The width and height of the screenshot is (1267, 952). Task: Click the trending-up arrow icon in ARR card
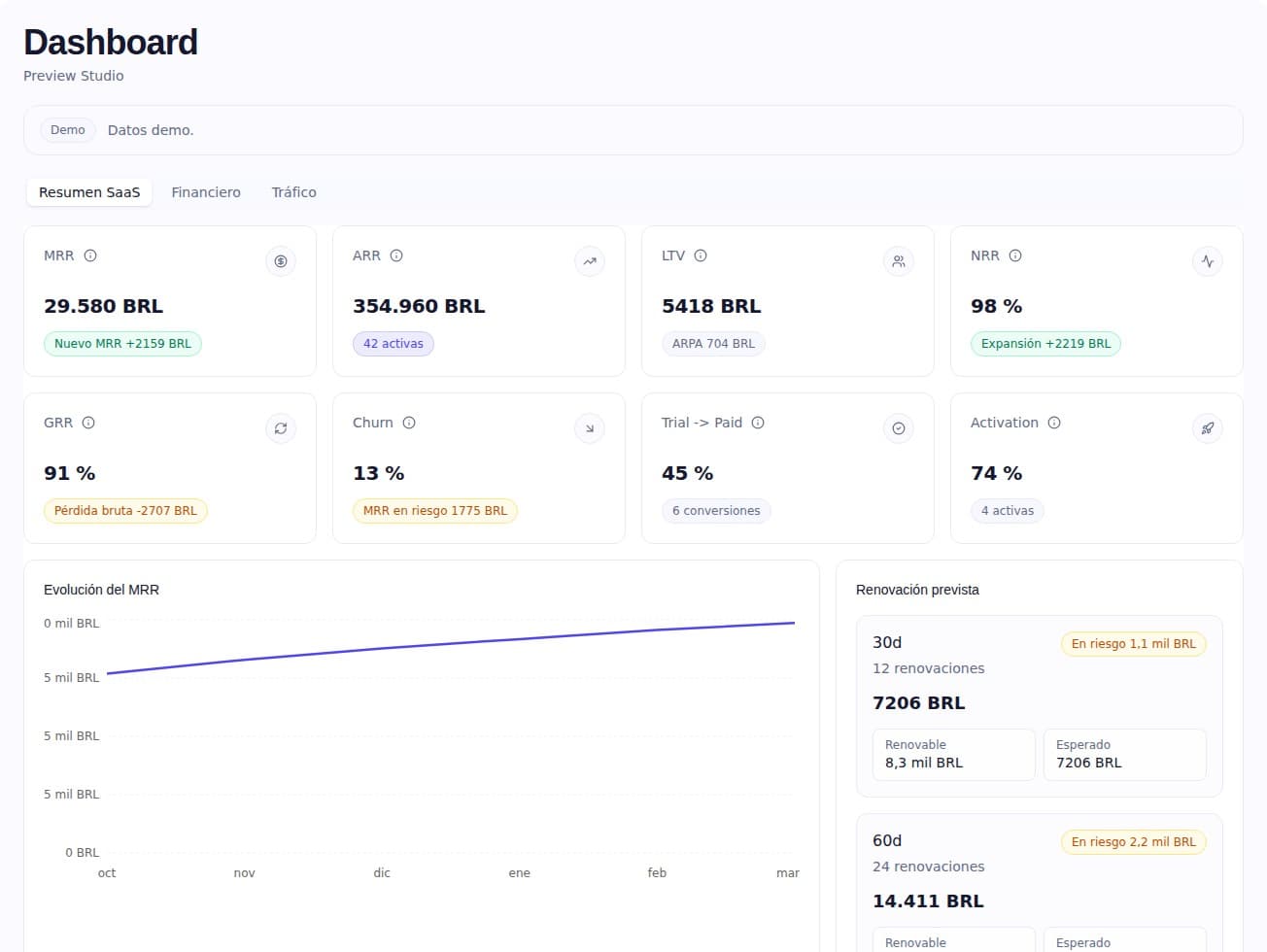(590, 261)
